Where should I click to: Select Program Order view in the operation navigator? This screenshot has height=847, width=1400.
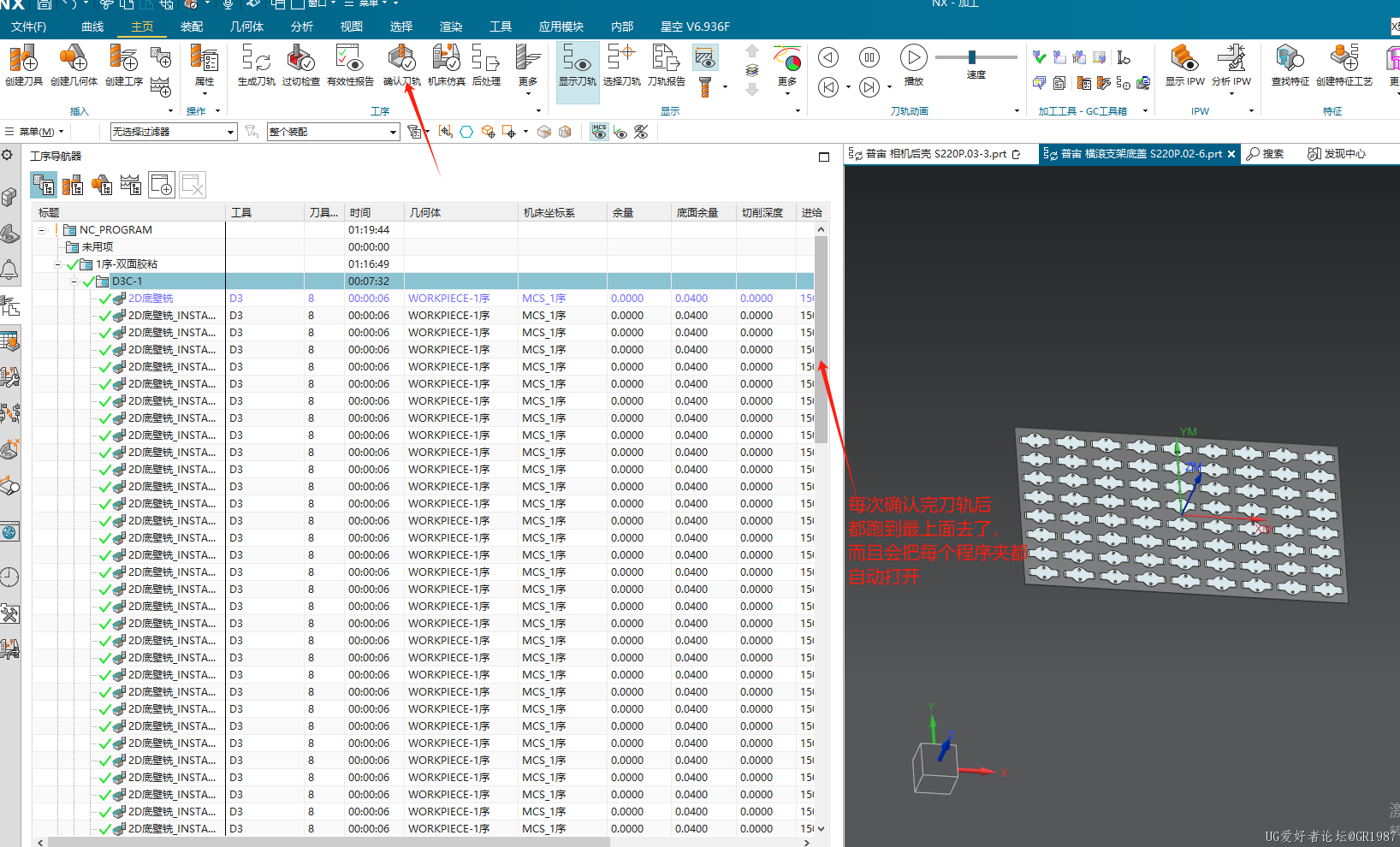(44, 185)
